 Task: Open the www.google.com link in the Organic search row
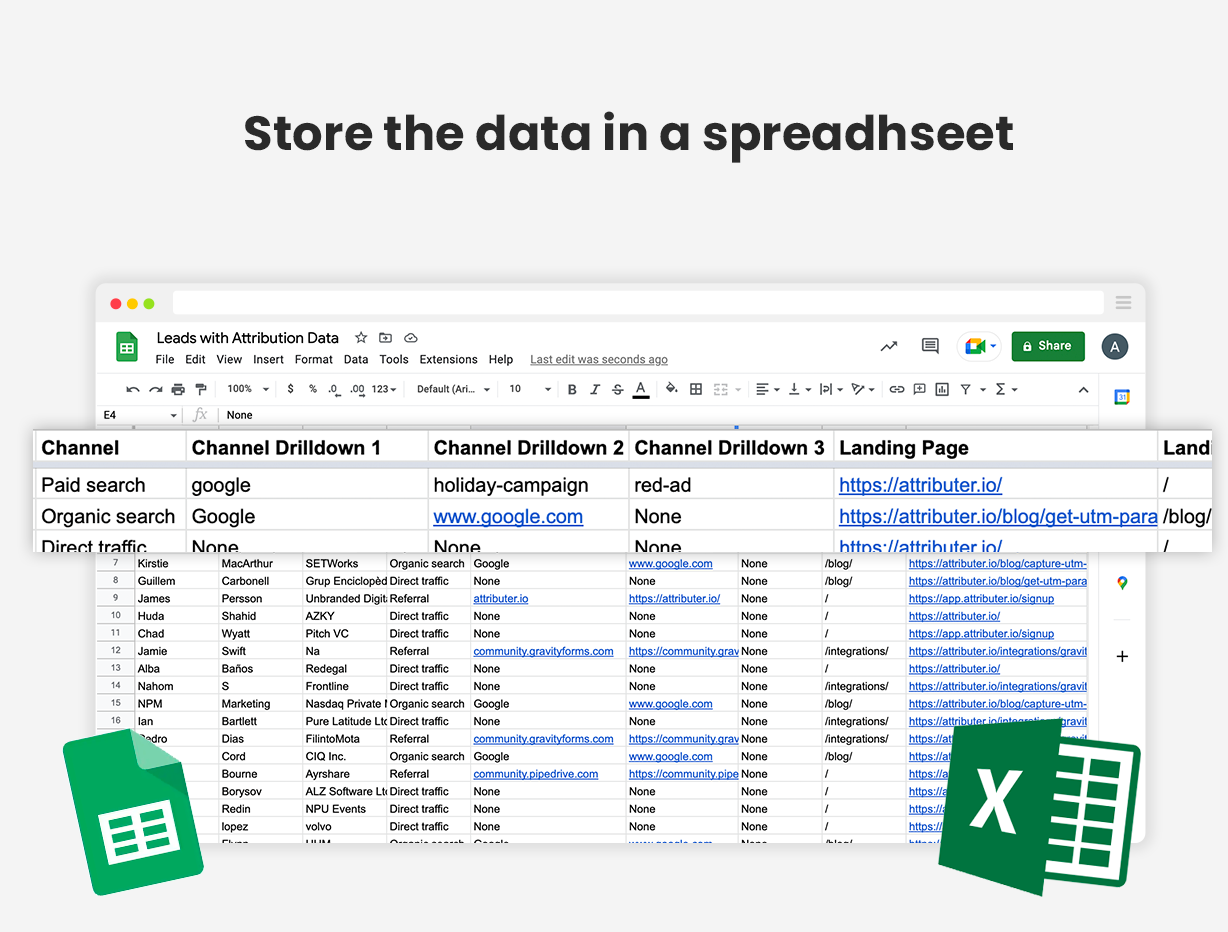click(508, 517)
